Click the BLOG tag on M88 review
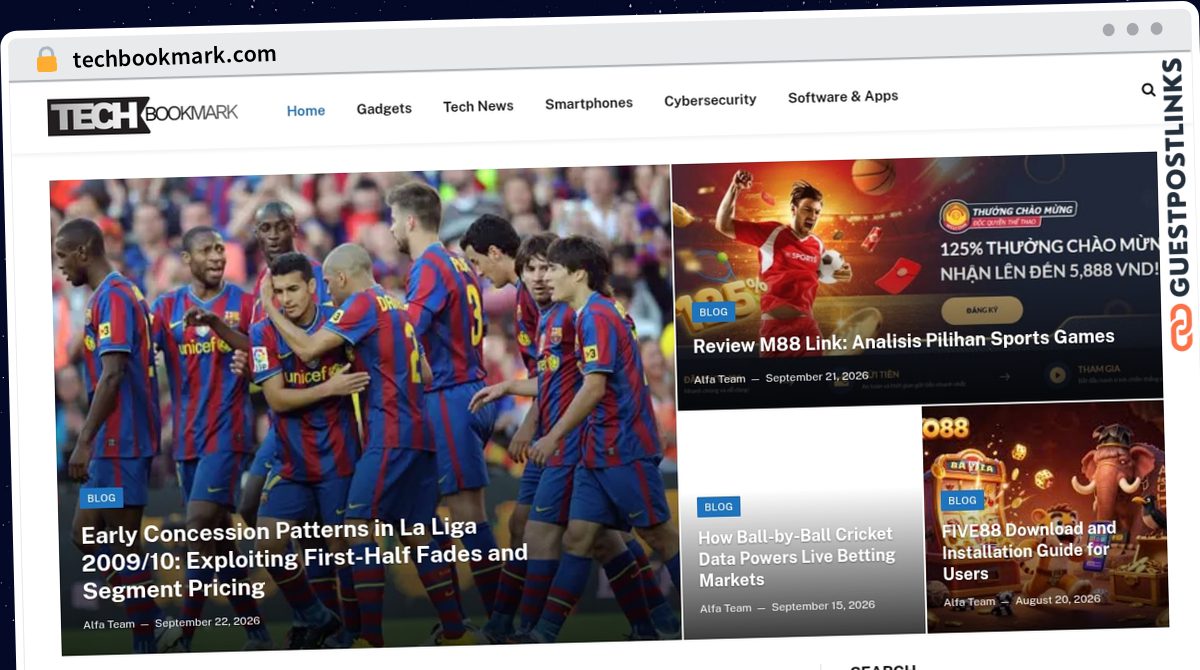The height and width of the screenshot is (670, 1200). pos(713,312)
